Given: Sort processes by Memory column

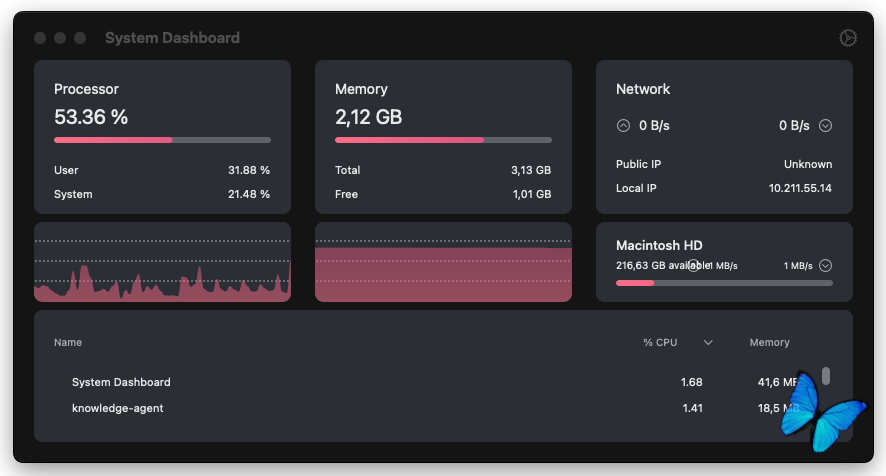Looking at the screenshot, I should (770, 343).
